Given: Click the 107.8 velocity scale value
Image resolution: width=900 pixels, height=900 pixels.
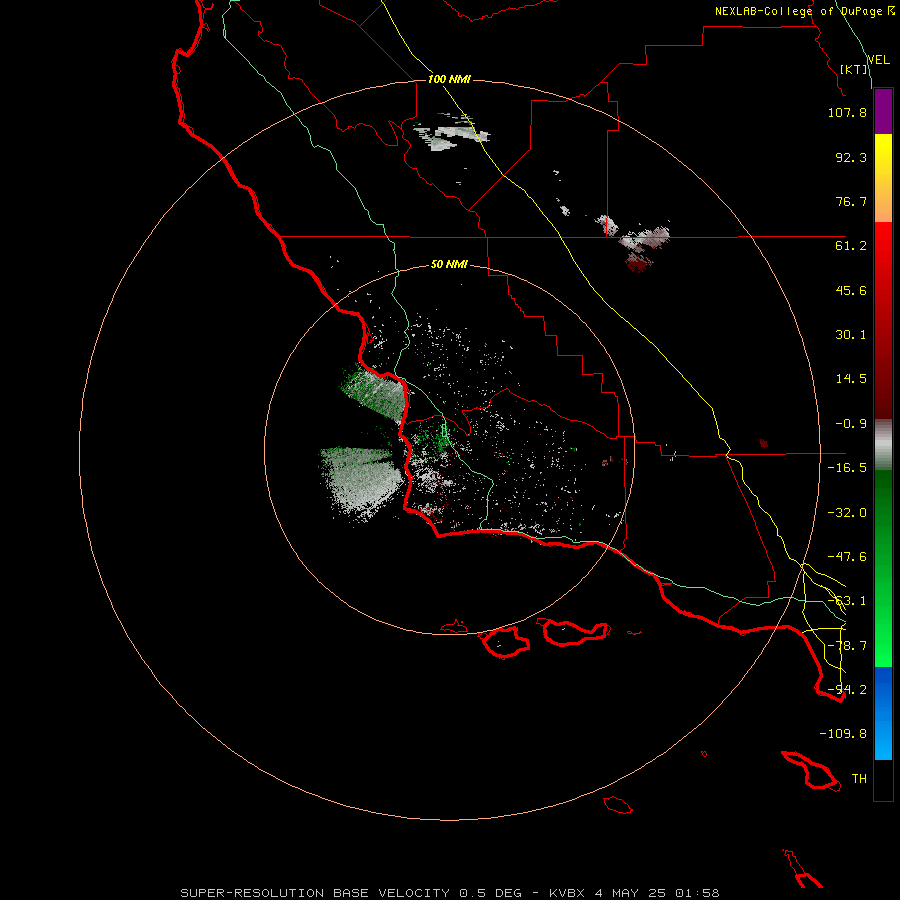Looking at the screenshot, I should [x=847, y=112].
